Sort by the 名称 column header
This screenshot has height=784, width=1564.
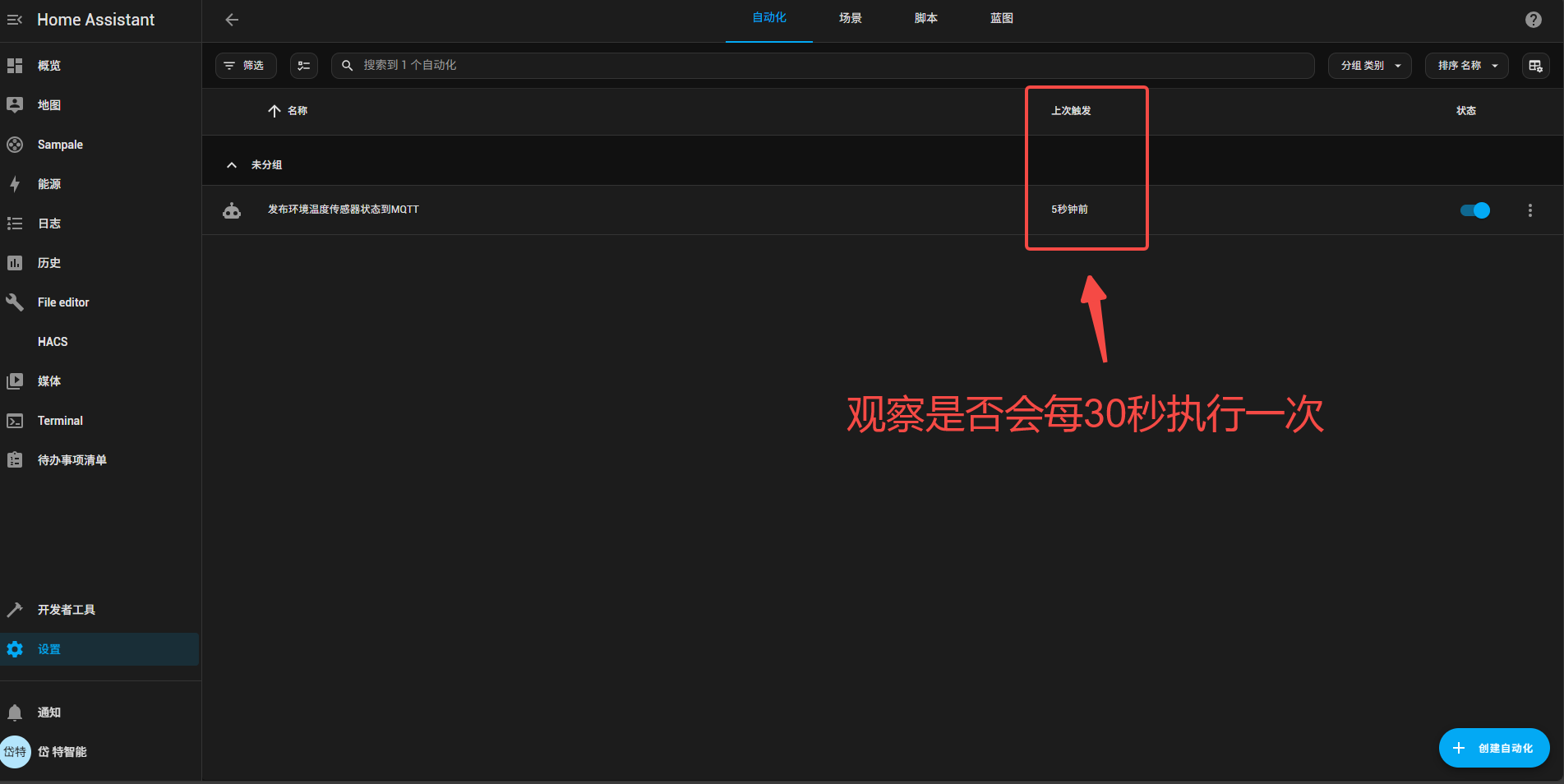[297, 111]
